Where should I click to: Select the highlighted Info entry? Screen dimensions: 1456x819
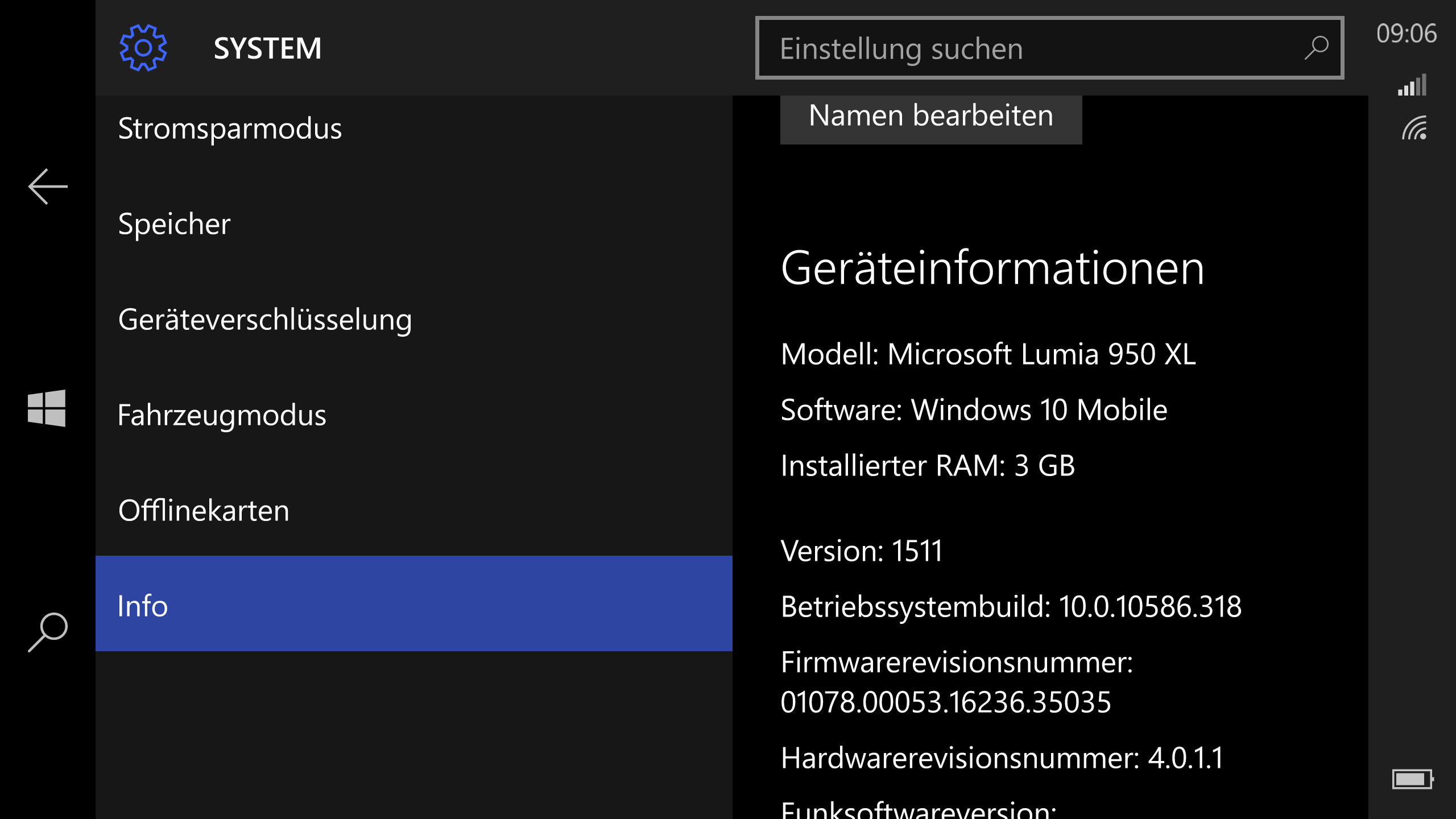pos(414,603)
